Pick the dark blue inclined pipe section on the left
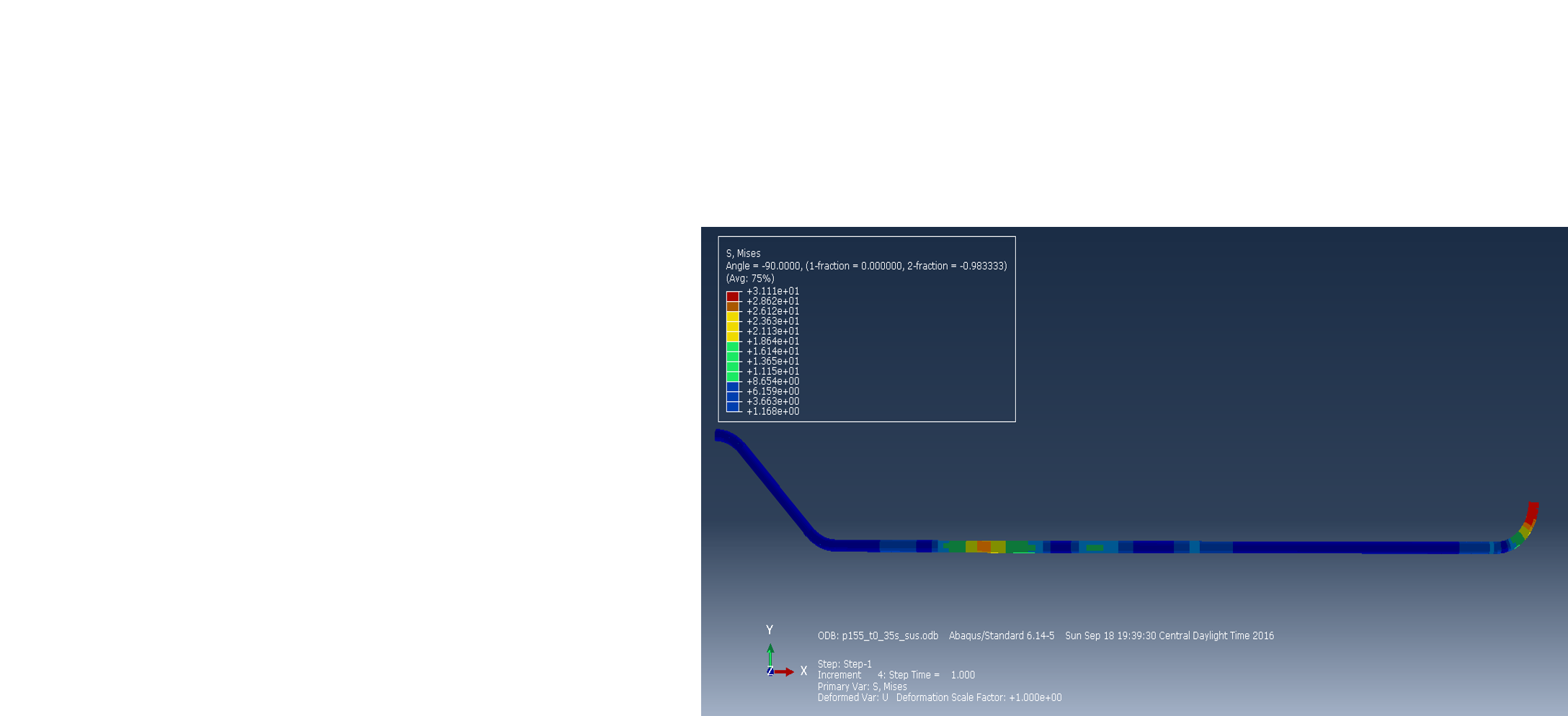The image size is (1568, 716). (777, 490)
